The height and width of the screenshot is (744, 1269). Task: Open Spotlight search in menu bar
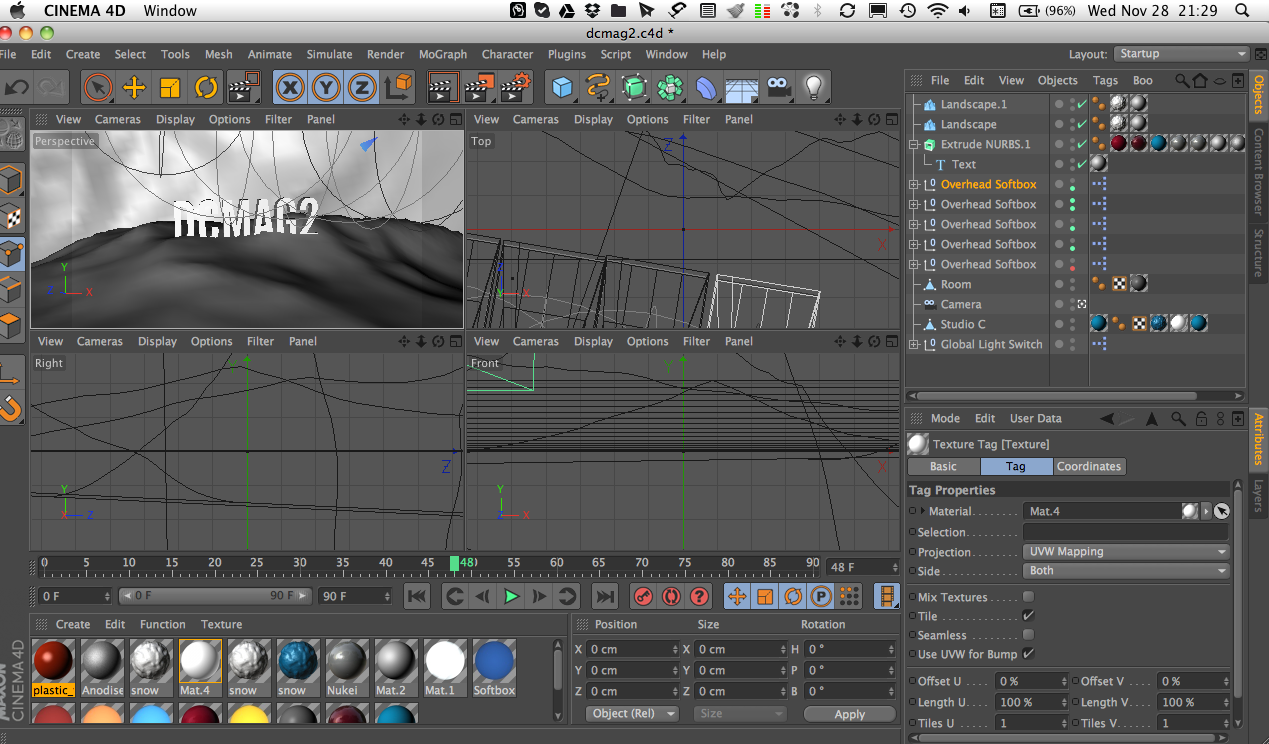point(1243,11)
